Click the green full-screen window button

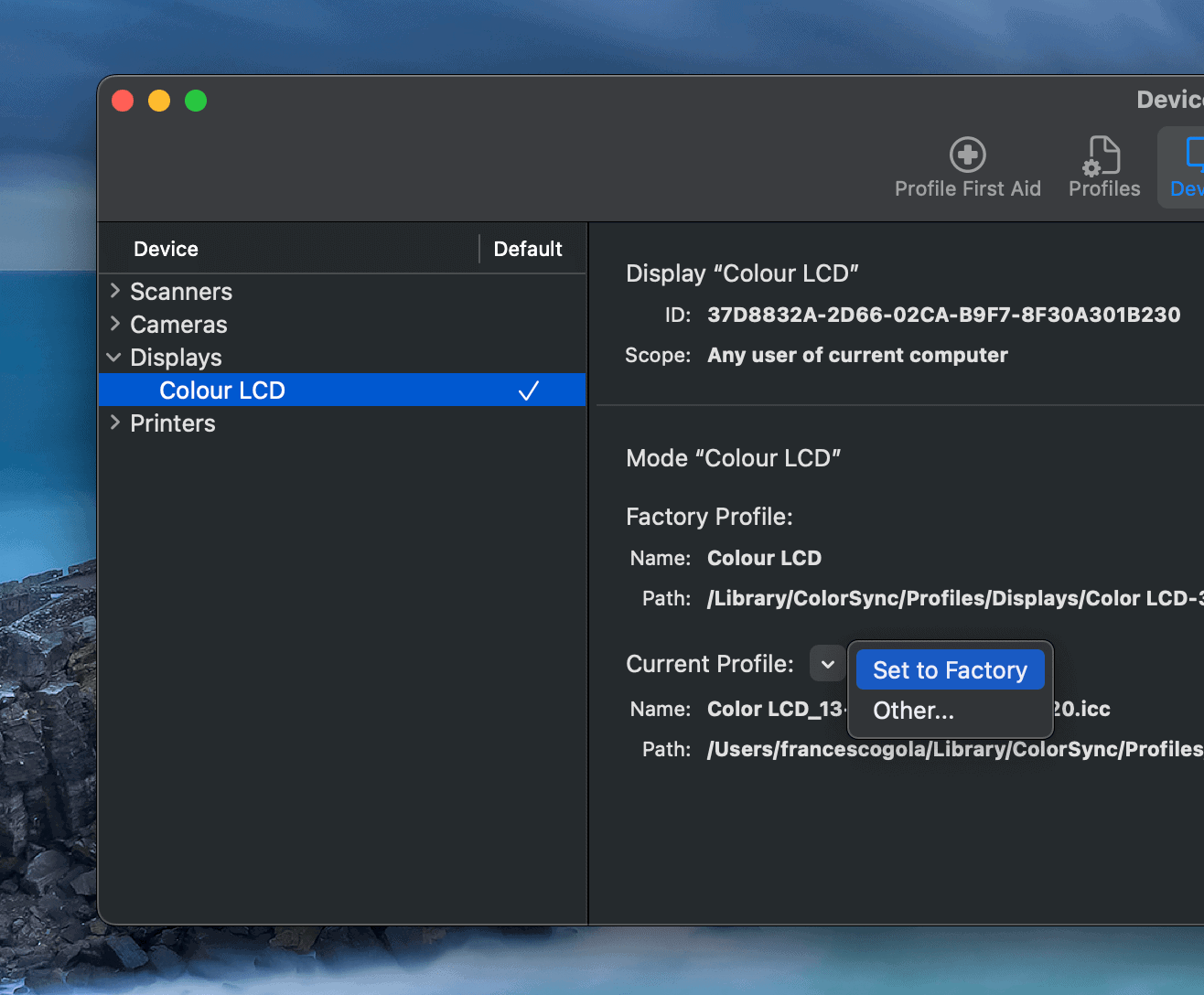point(196,101)
